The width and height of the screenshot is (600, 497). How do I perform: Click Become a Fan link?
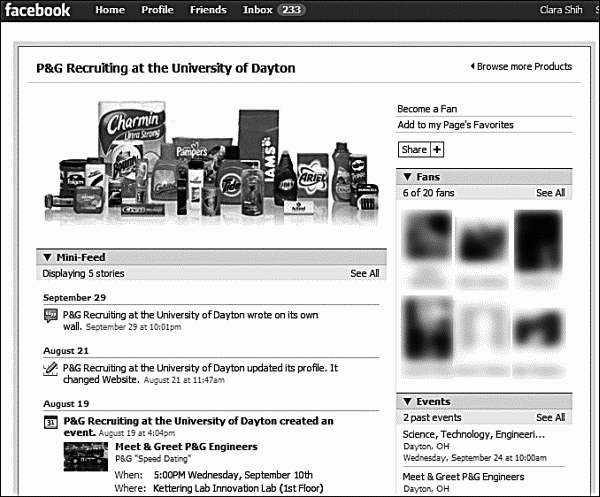tap(427, 109)
